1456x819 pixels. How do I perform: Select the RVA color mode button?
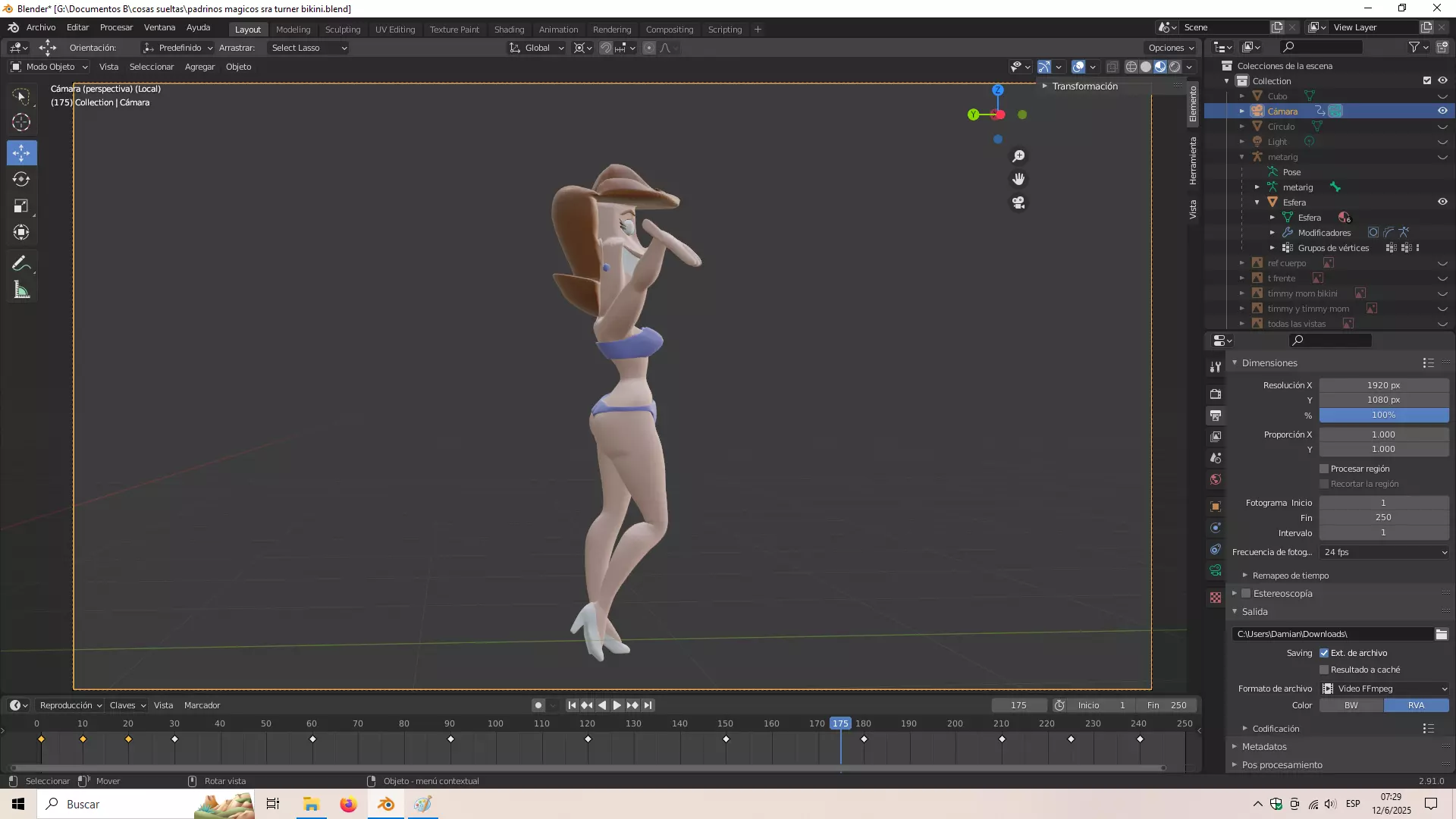tap(1417, 705)
